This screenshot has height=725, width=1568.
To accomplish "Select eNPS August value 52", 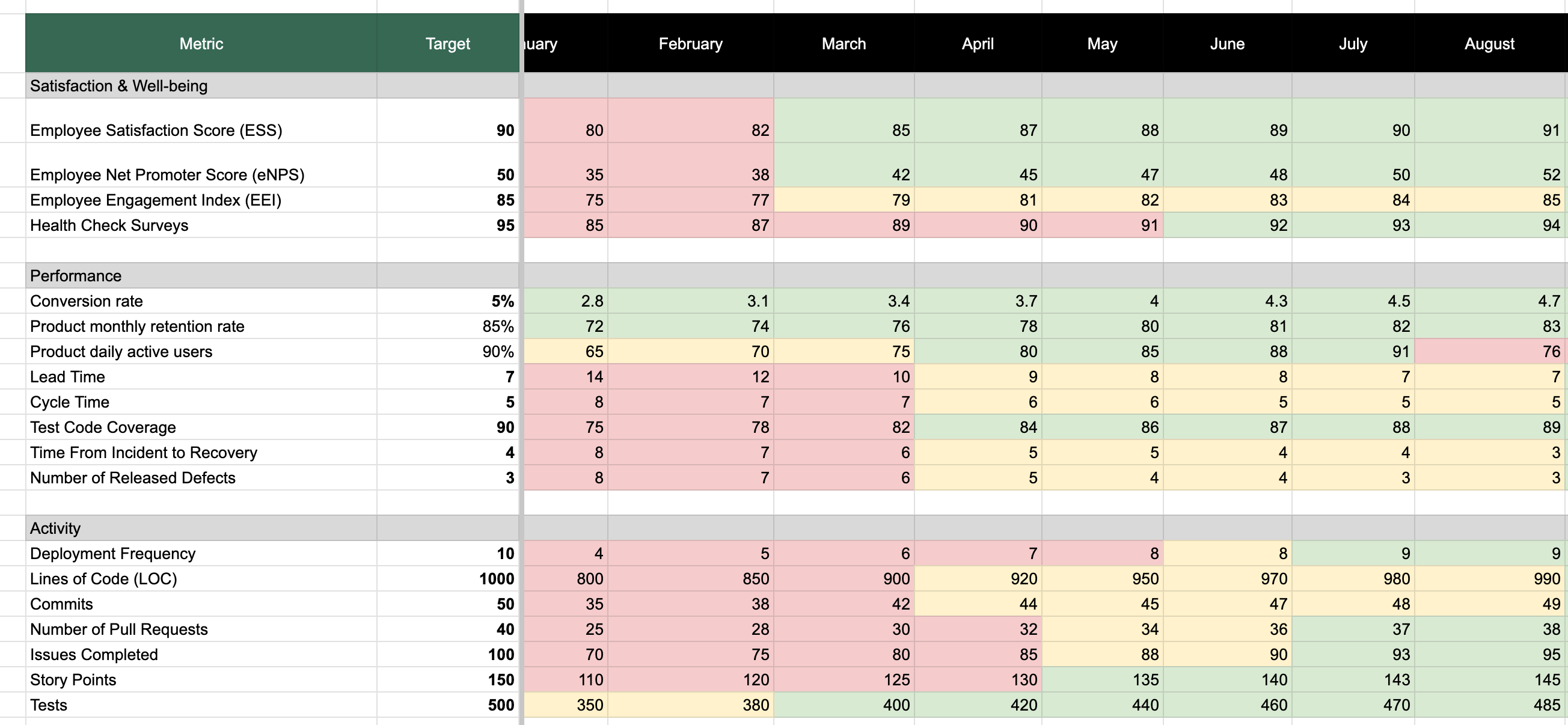I will (1489, 165).
